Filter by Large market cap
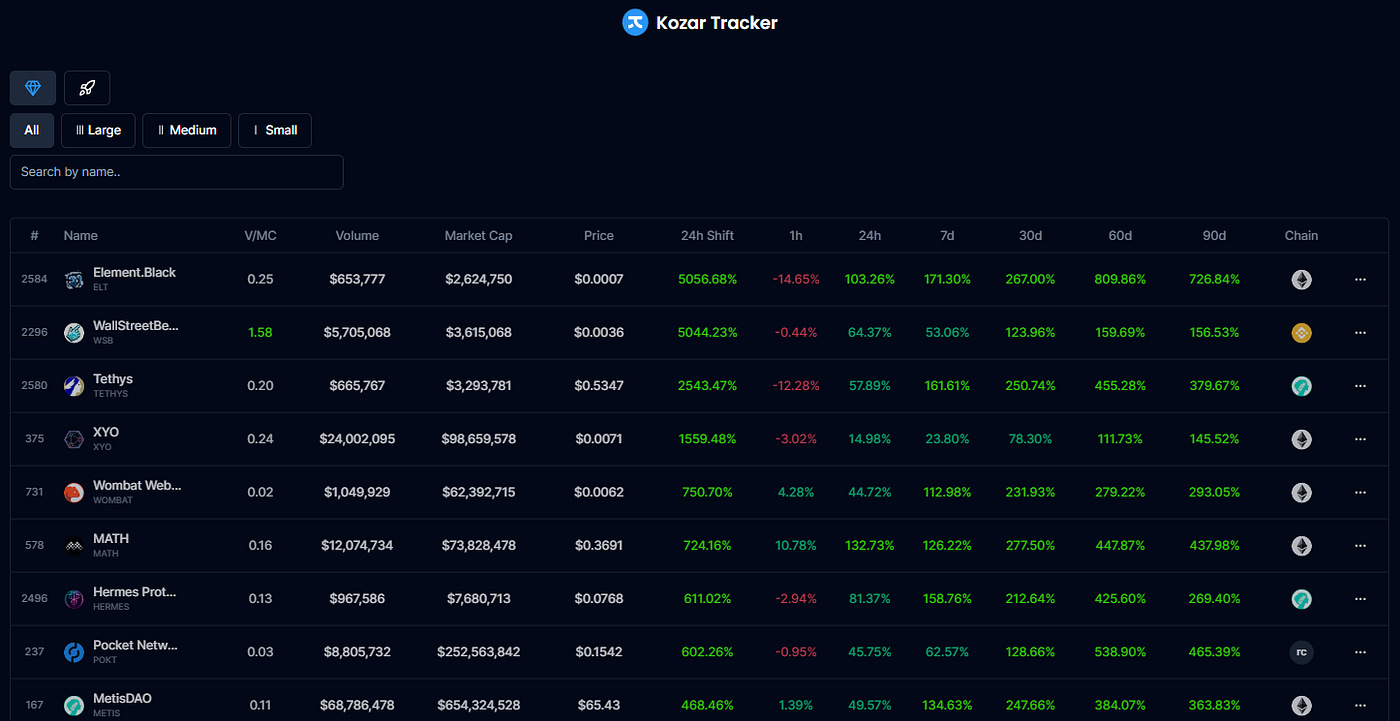Viewport: 1400px width, 721px height. (98, 130)
